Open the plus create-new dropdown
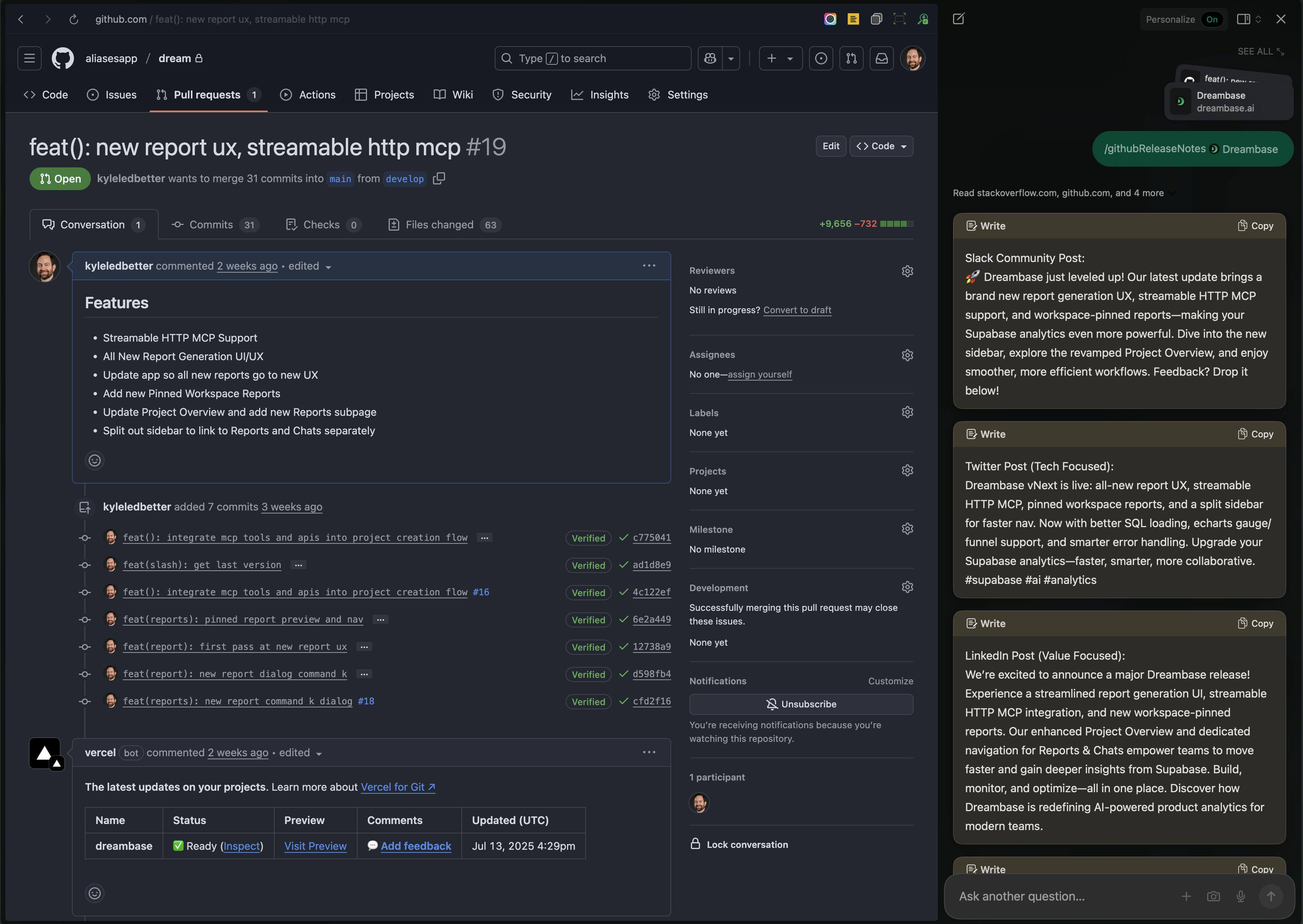The image size is (1303, 924). (x=780, y=58)
